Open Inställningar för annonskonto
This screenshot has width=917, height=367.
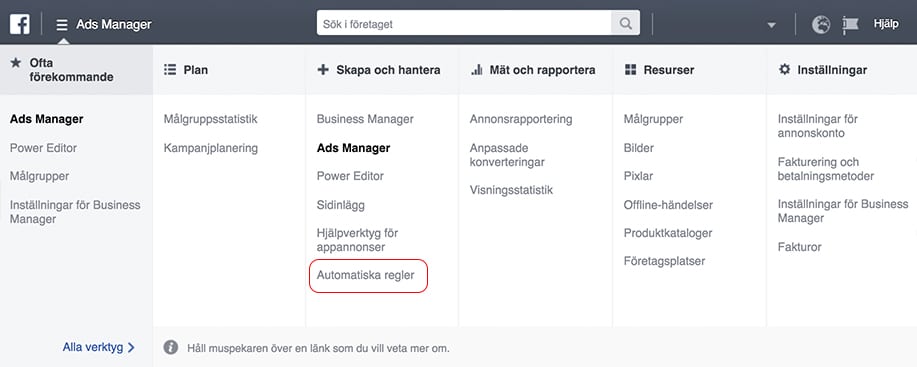[x=818, y=126]
